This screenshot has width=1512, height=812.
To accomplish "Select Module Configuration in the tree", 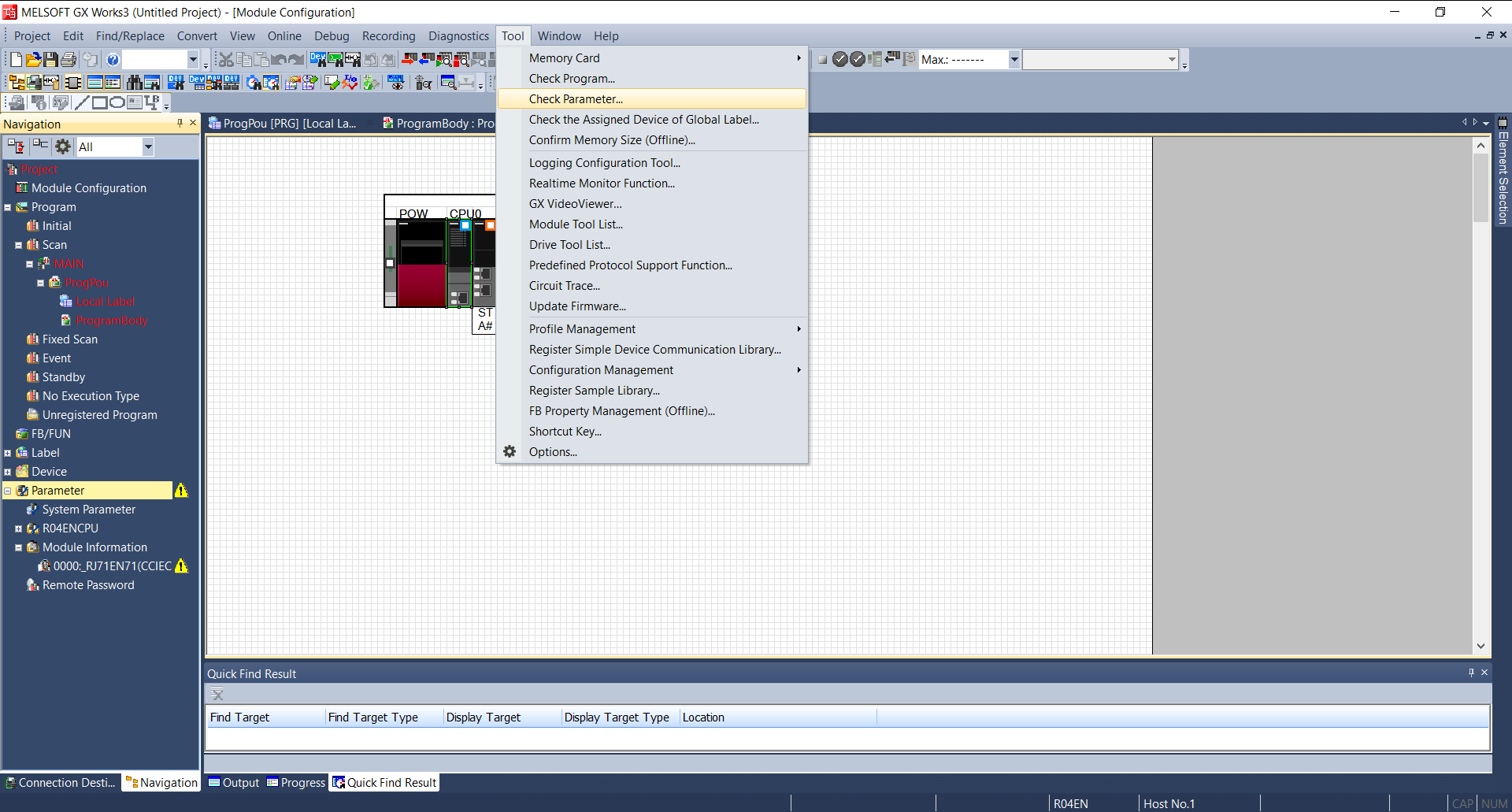I will 88,188.
